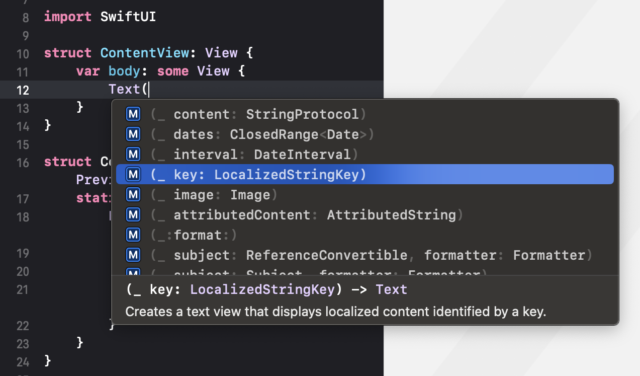Screen dimensions: 640x376
Task: Click ContentView struct name in code
Action: pos(144,53)
